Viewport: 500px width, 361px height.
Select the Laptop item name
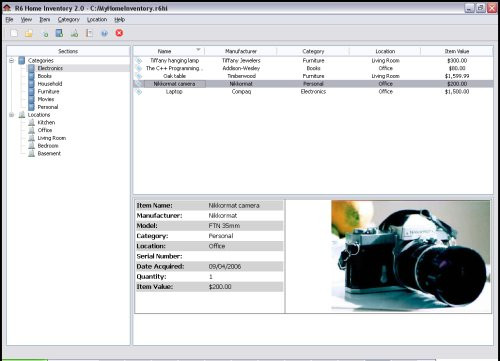coord(174,91)
